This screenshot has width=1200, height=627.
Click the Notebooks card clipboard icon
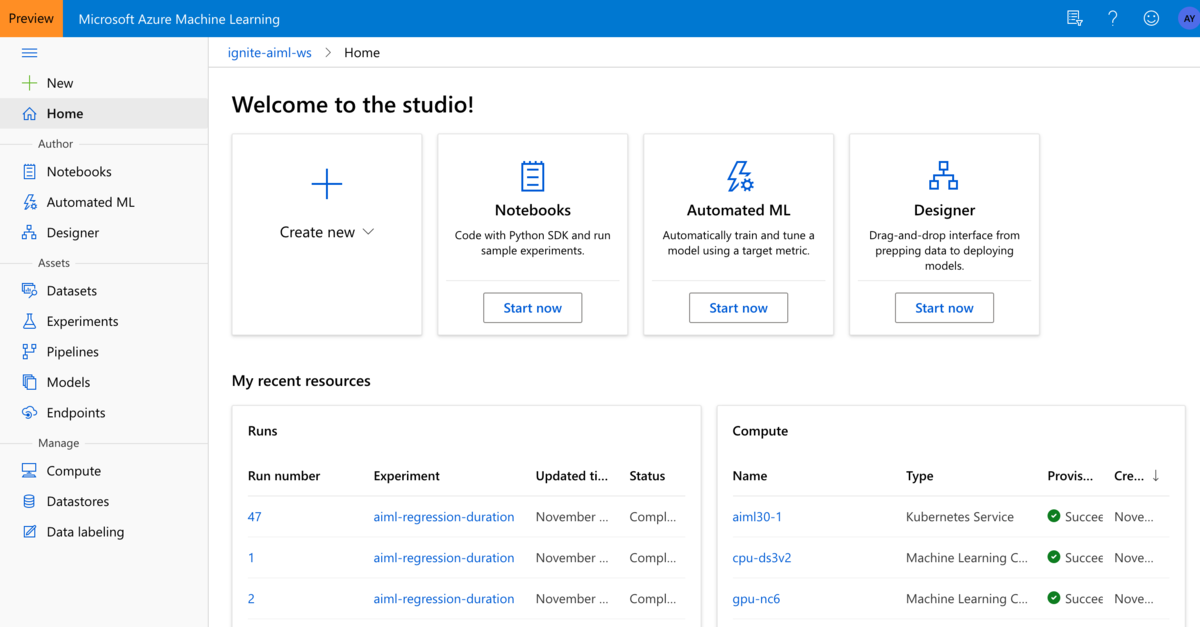(x=533, y=176)
